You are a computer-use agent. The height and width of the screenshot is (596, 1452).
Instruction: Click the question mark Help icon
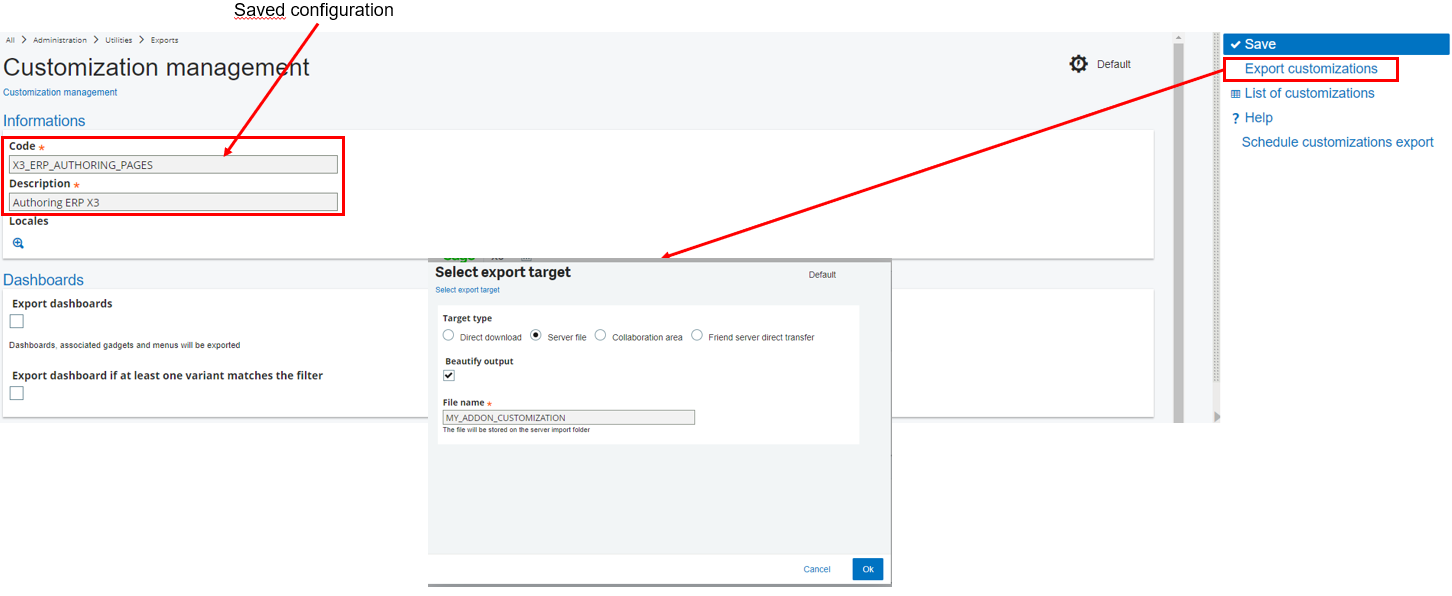(1236, 118)
